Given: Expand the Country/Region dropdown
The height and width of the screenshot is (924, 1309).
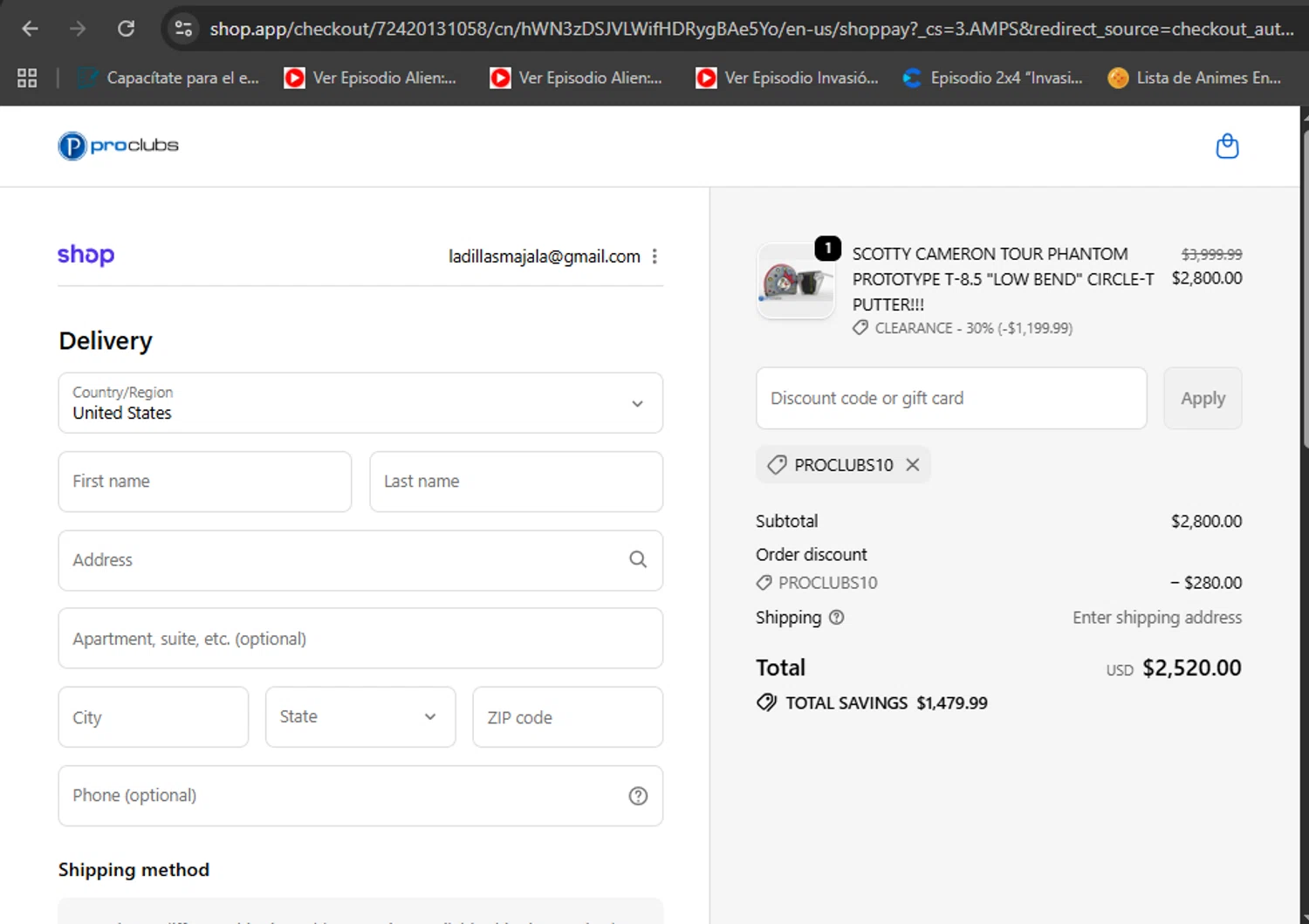Looking at the screenshot, I should (360, 403).
